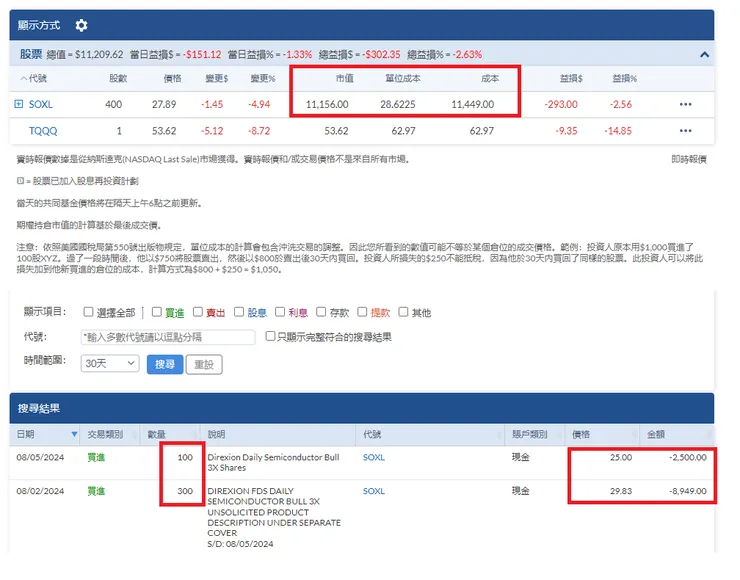The height and width of the screenshot is (580, 740).
Task: Select Direxion Daily Semiconductor Bull description
Action: coord(273,462)
